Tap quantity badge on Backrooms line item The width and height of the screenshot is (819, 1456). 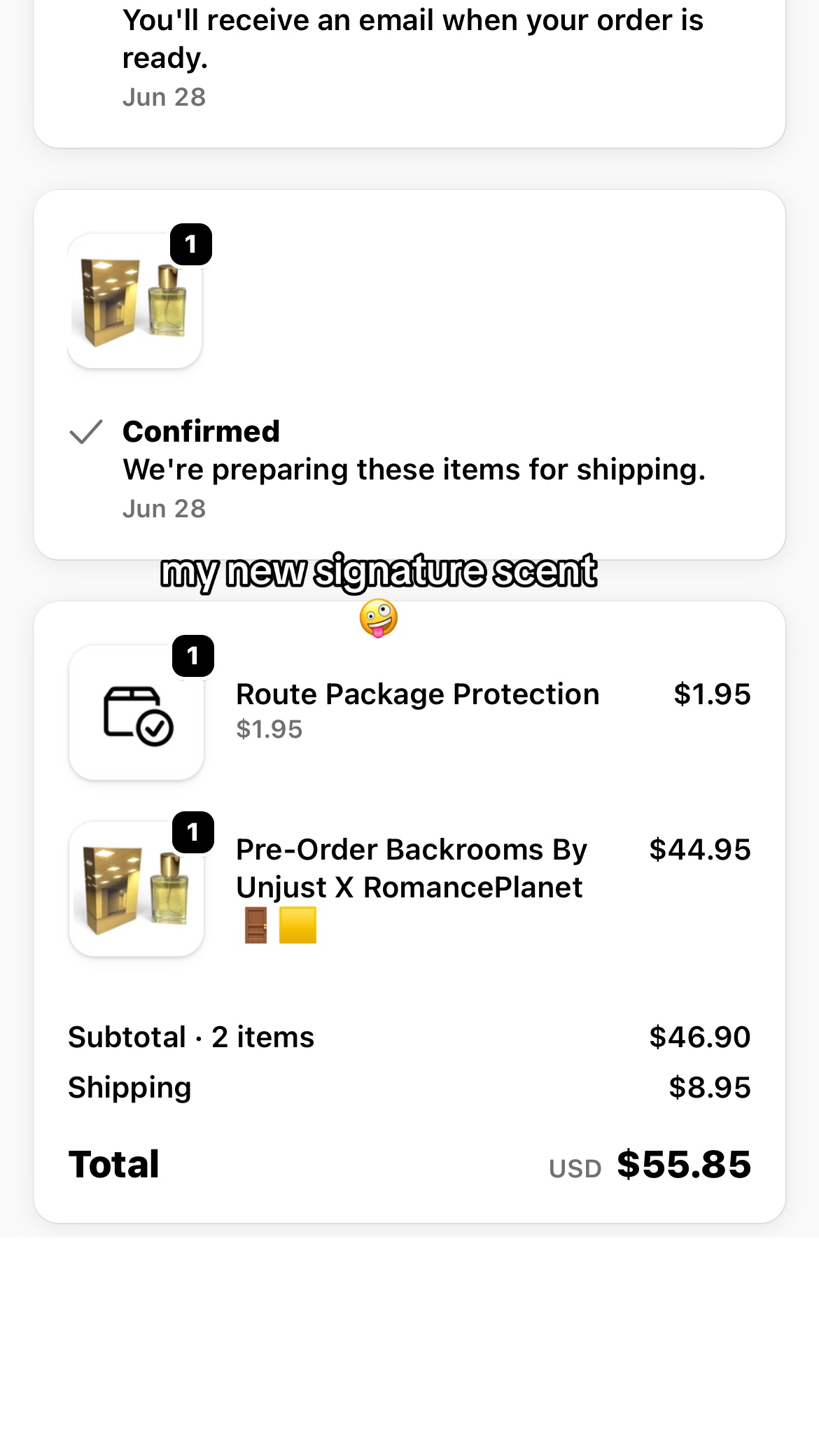(192, 832)
